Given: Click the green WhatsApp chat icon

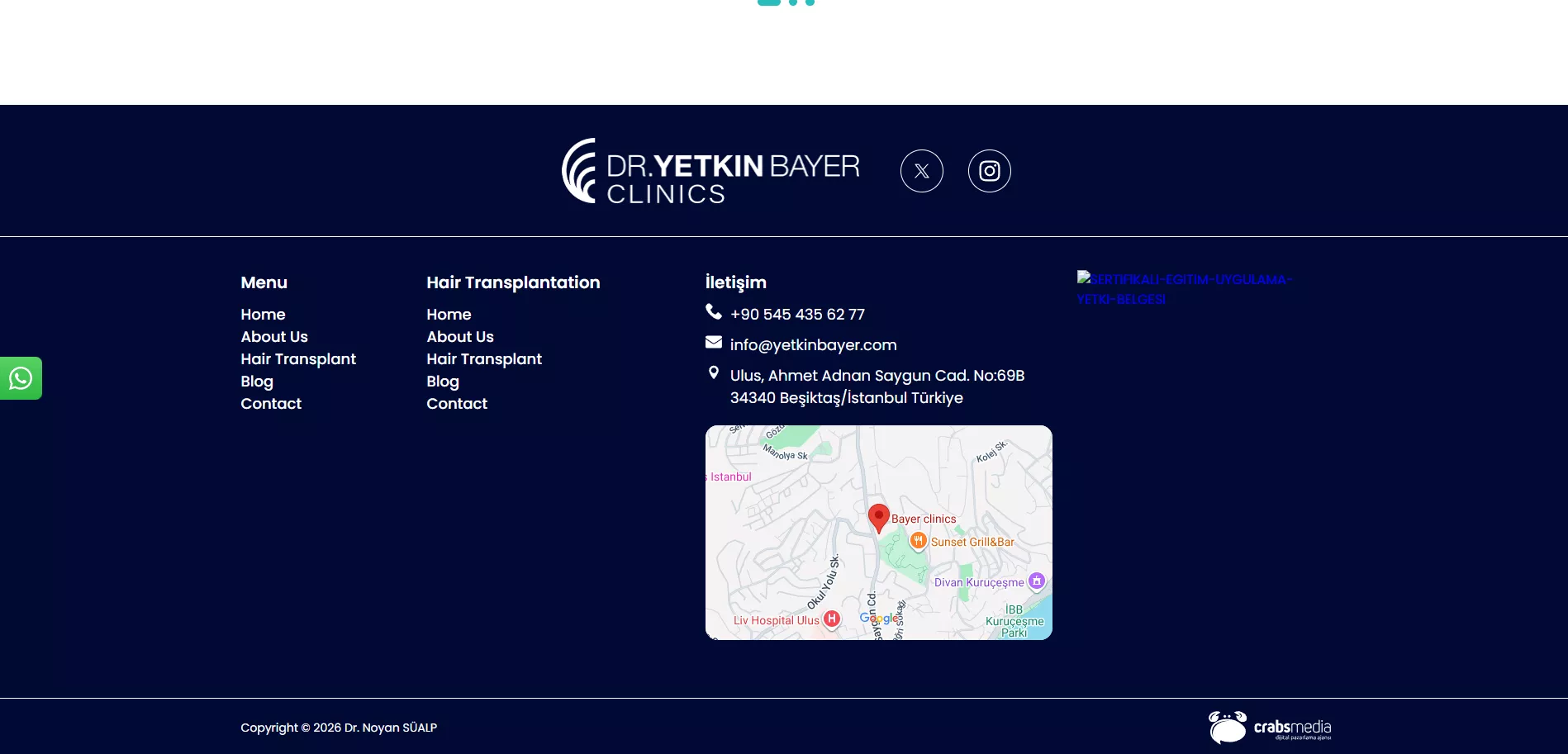Looking at the screenshot, I should [x=21, y=378].
